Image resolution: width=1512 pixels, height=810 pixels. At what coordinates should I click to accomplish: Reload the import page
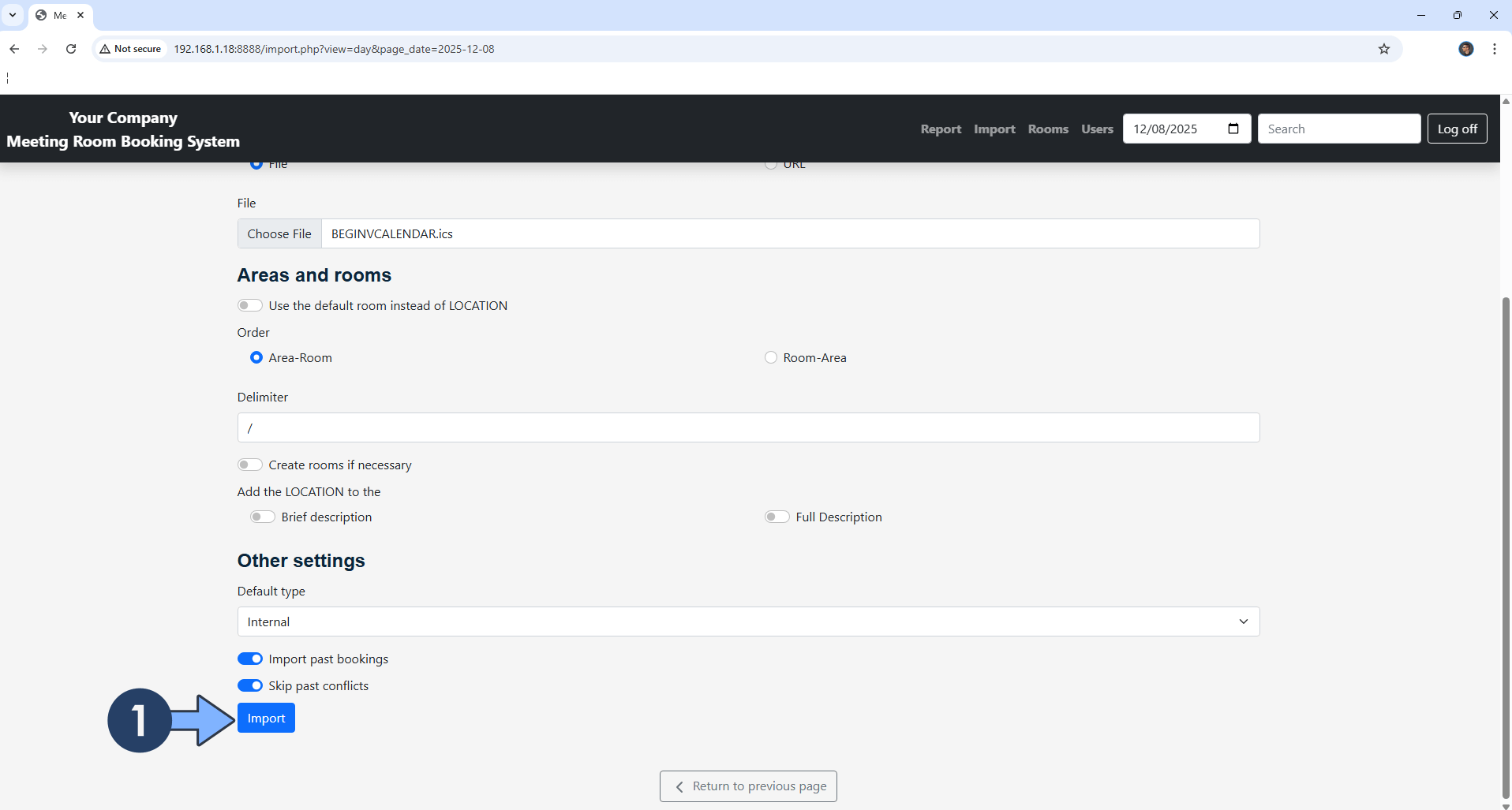click(x=71, y=49)
